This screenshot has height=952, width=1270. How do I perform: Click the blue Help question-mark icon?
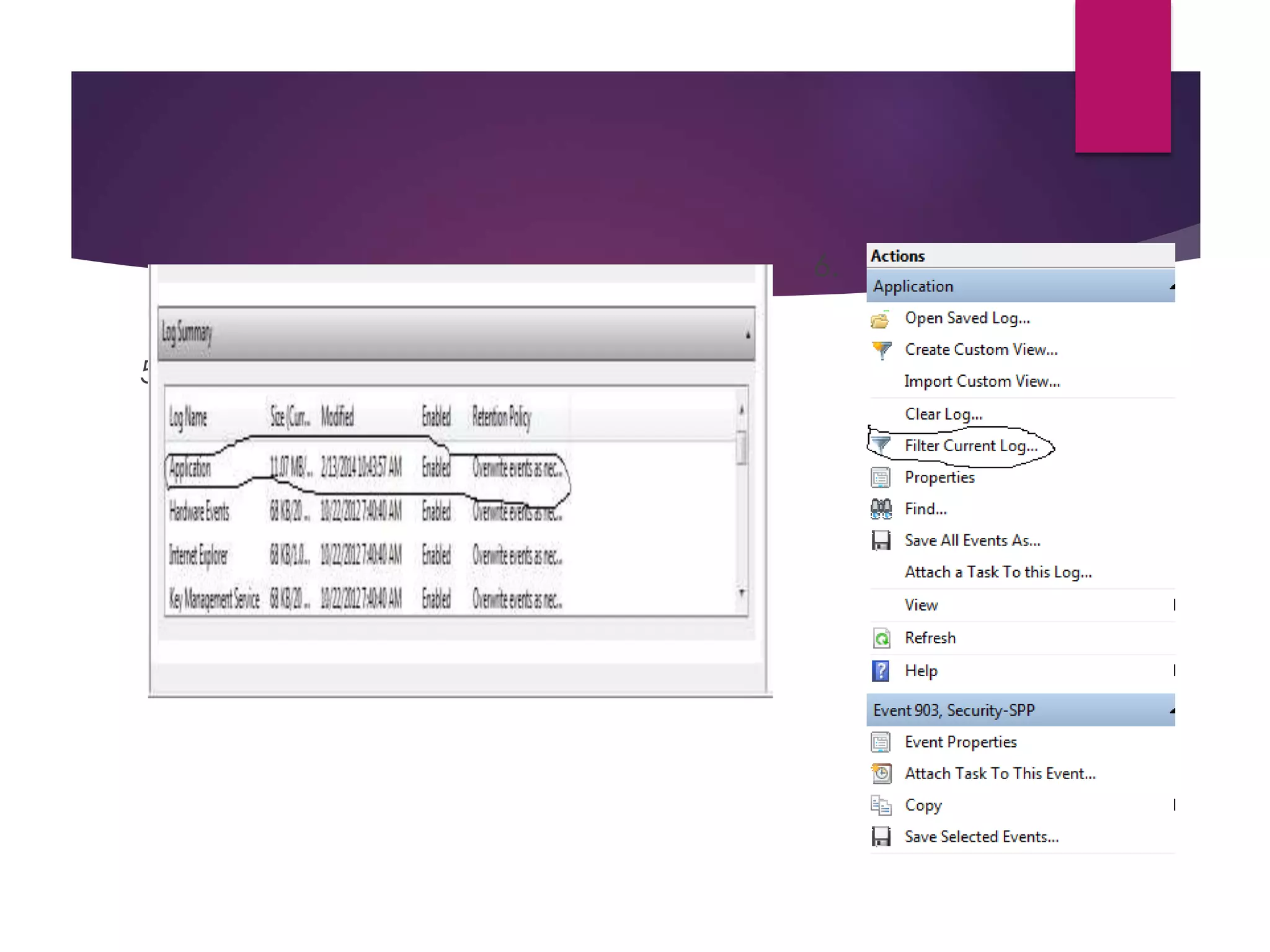click(881, 671)
